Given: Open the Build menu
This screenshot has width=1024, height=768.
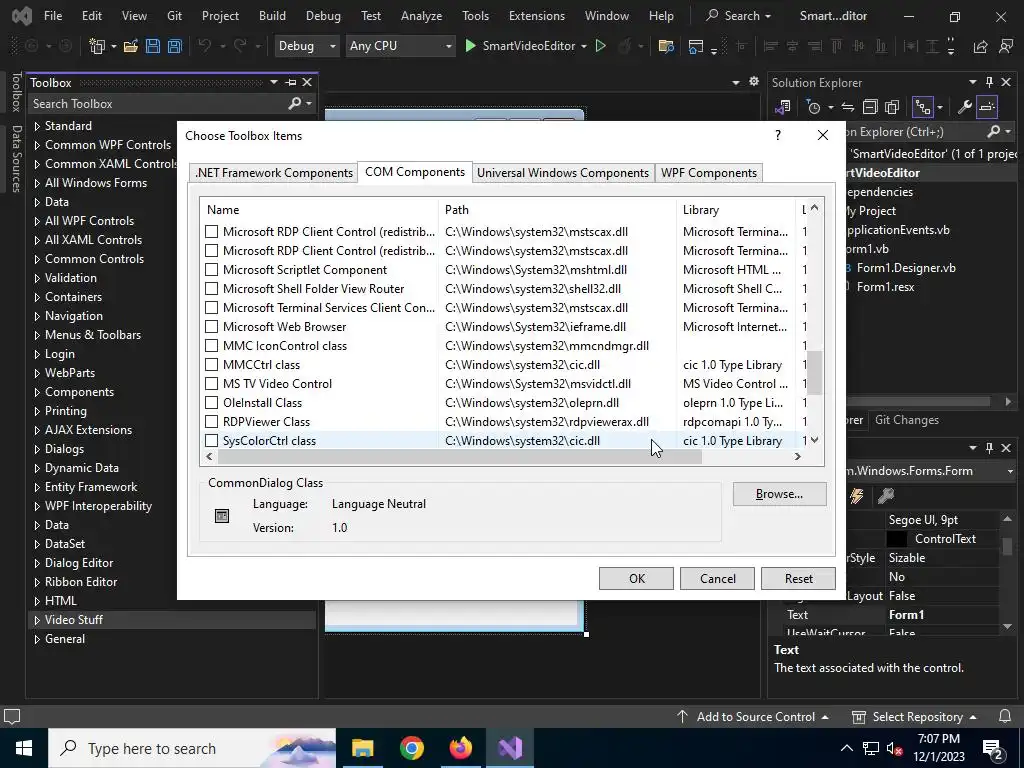Looking at the screenshot, I should point(272,16).
